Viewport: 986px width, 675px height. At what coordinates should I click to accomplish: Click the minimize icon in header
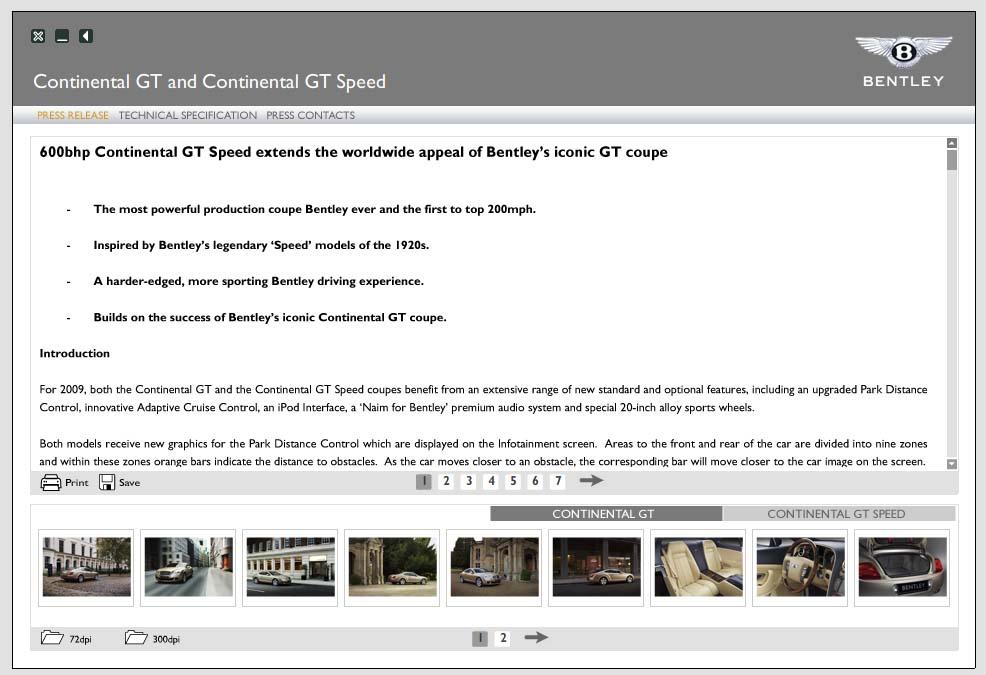[x=62, y=36]
